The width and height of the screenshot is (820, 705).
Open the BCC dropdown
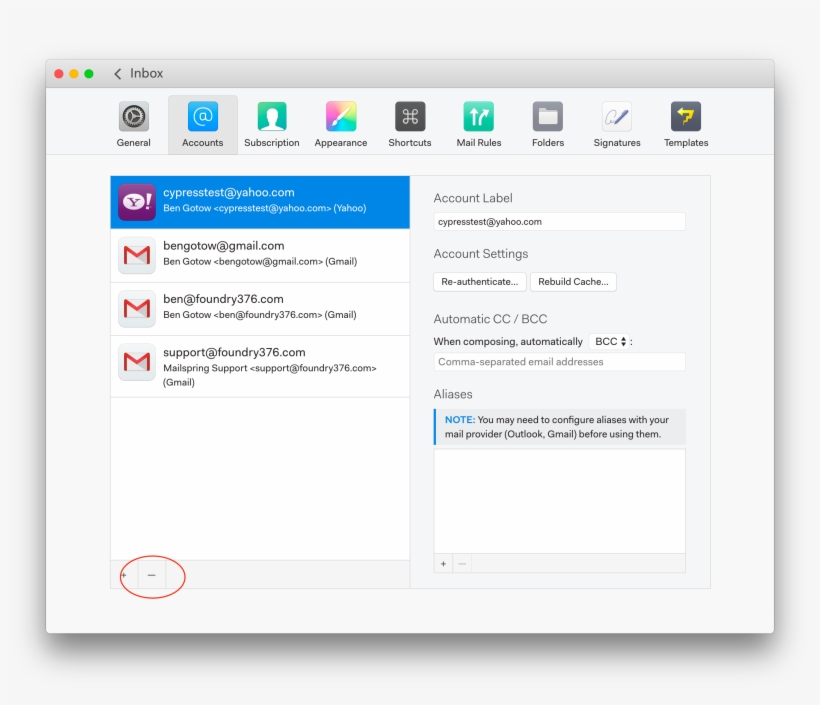609,342
